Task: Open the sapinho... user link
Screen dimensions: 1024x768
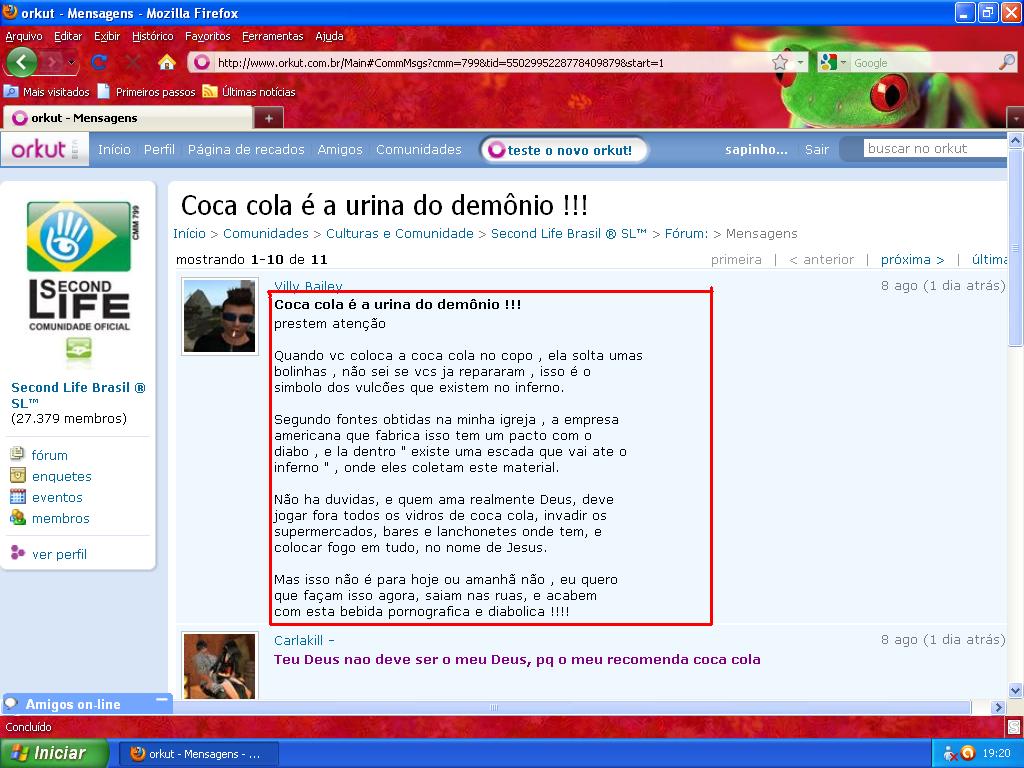Action: click(x=756, y=150)
